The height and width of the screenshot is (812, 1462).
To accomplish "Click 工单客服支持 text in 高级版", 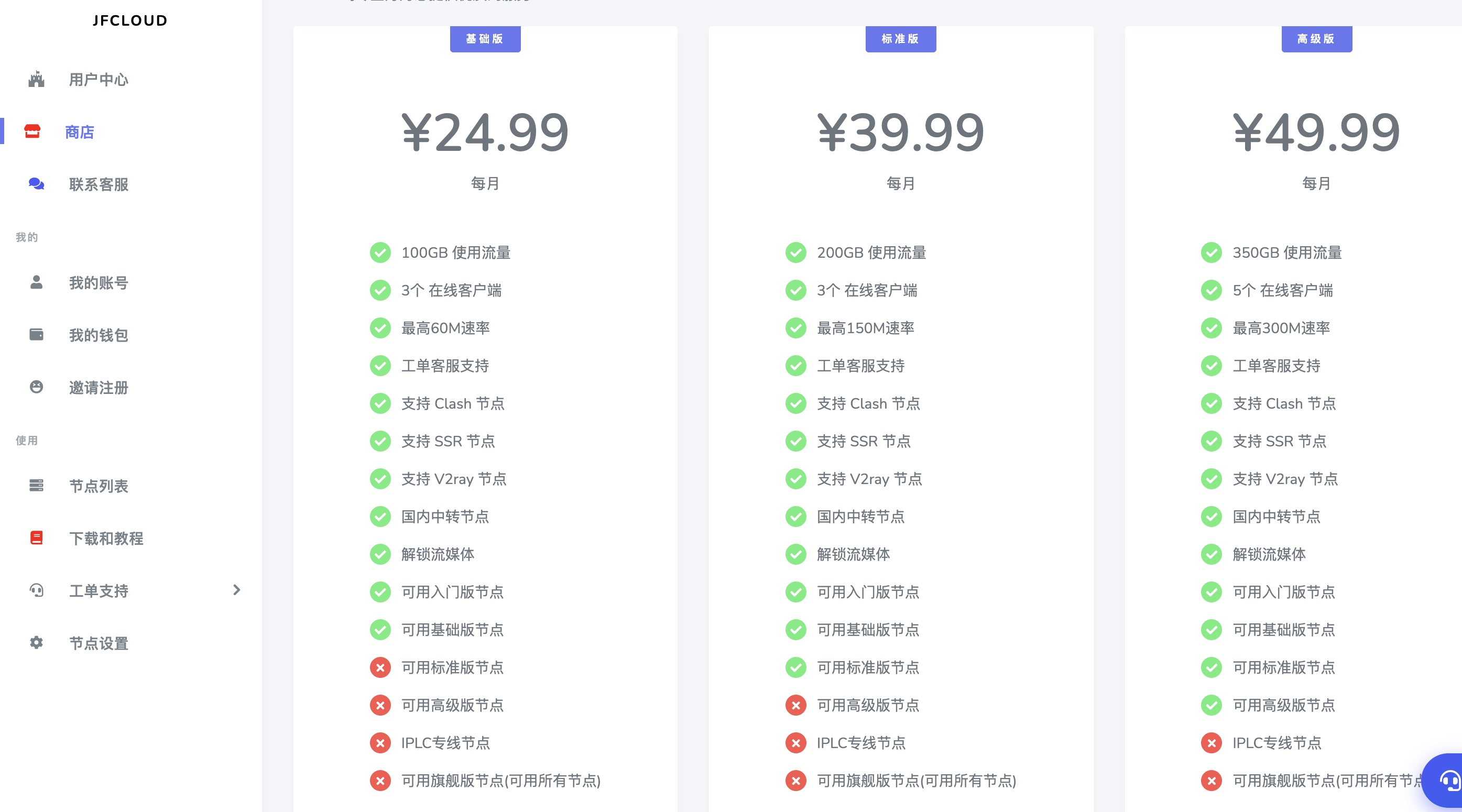I will coord(1276,366).
